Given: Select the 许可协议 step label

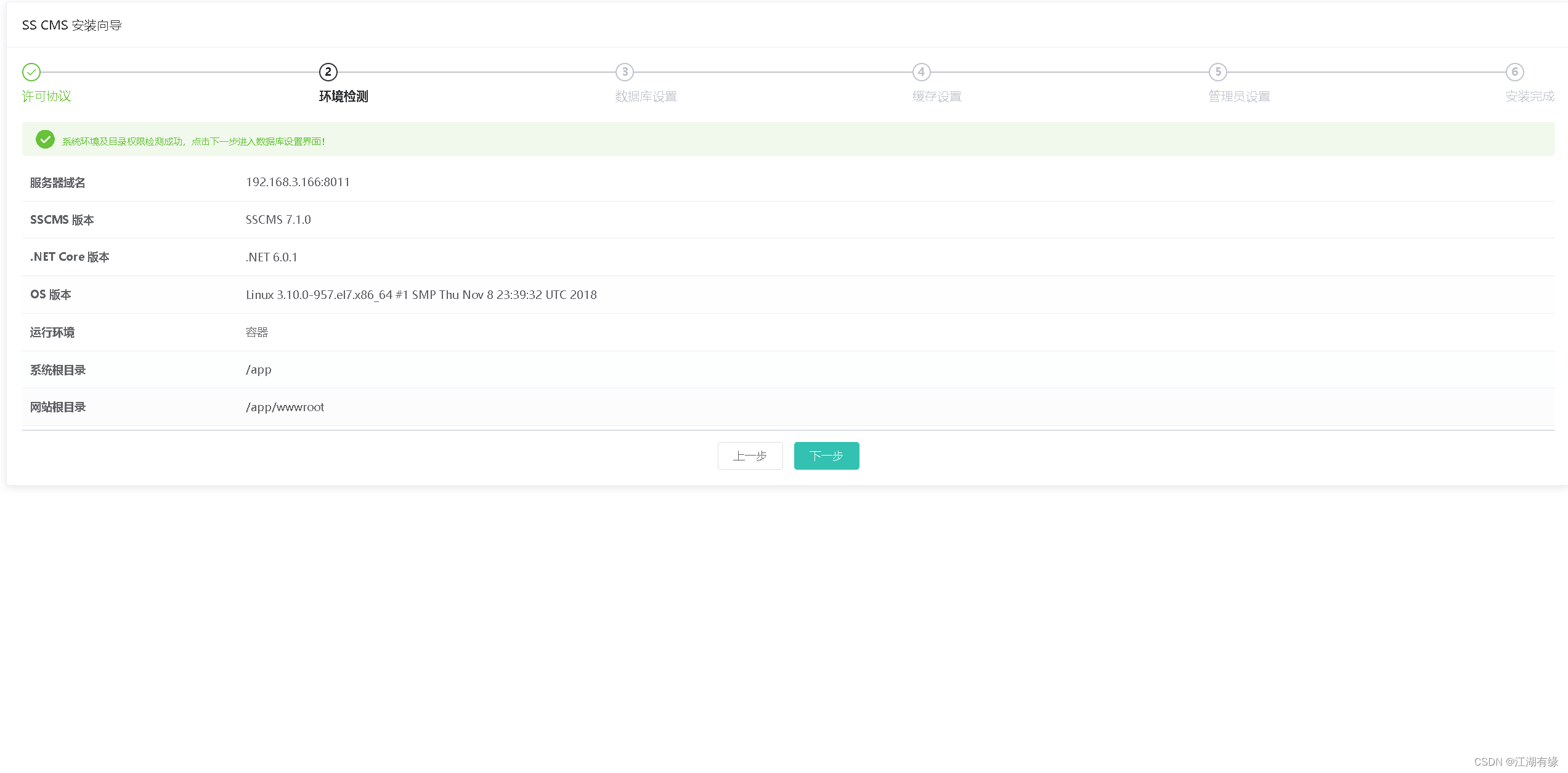Looking at the screenshot, I should (x=47, y=96).
